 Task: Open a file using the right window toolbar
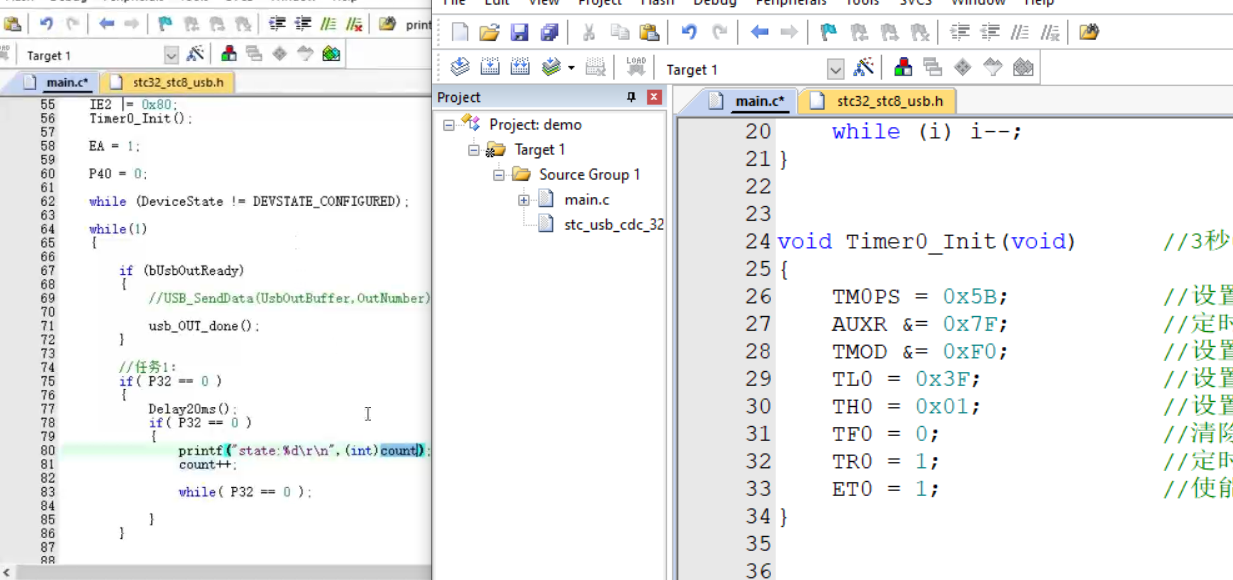point(489,33)
